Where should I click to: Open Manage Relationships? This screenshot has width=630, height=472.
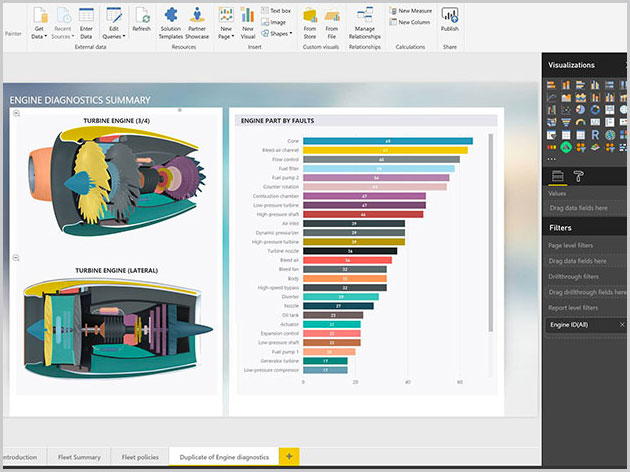[x=364, y=20]
